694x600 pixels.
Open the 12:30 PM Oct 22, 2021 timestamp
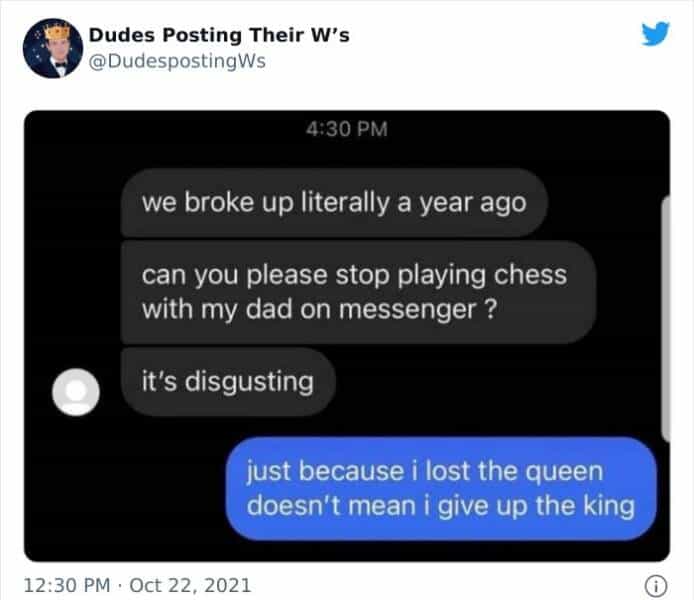(137, 585)
